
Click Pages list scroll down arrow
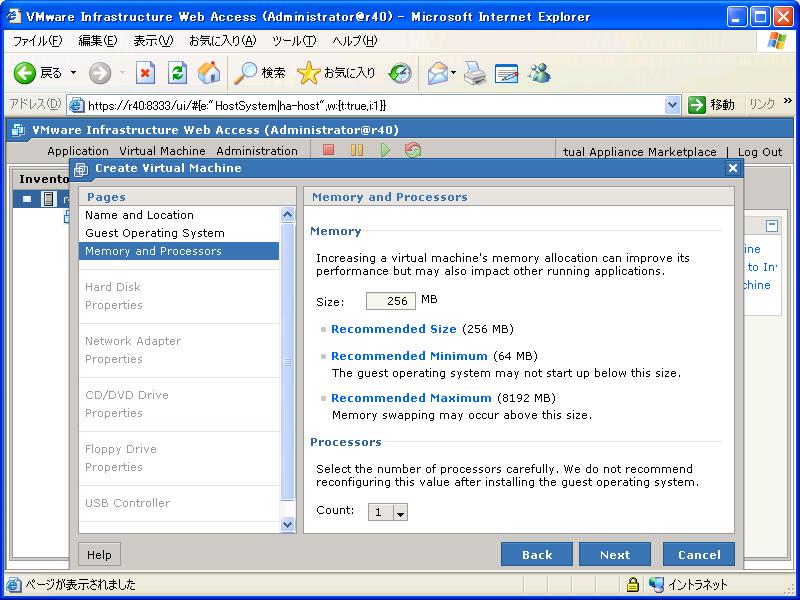coord(288,524)
